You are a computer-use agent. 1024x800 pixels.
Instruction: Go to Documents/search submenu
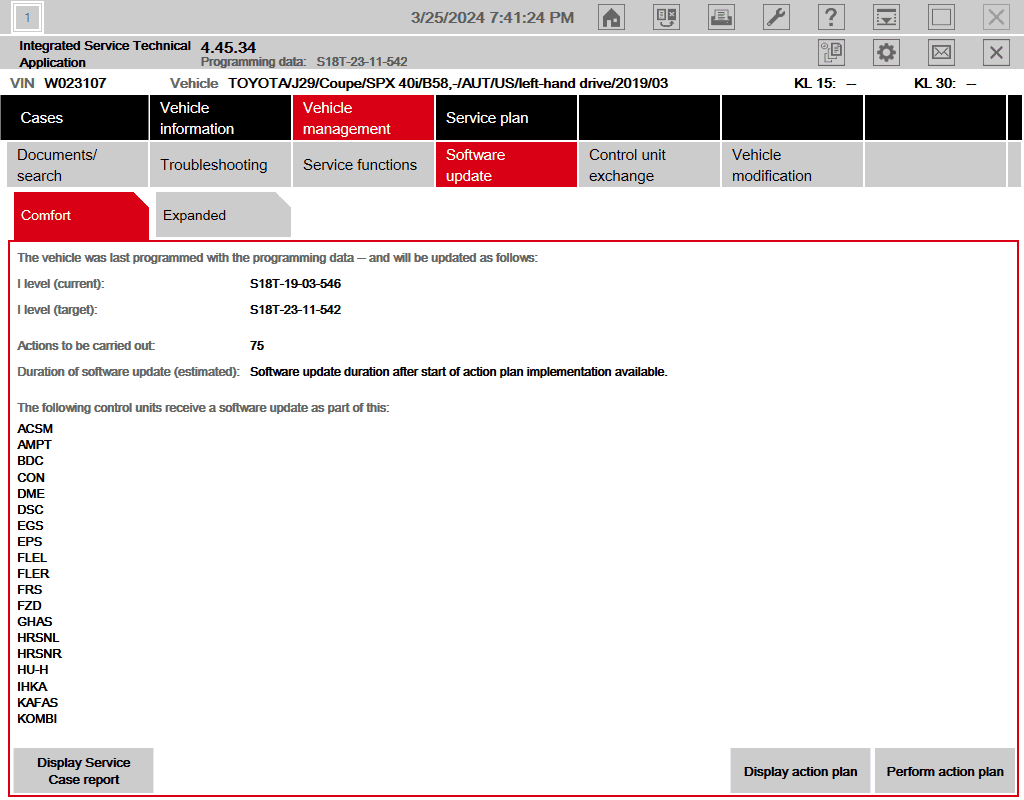pos(77,165)
